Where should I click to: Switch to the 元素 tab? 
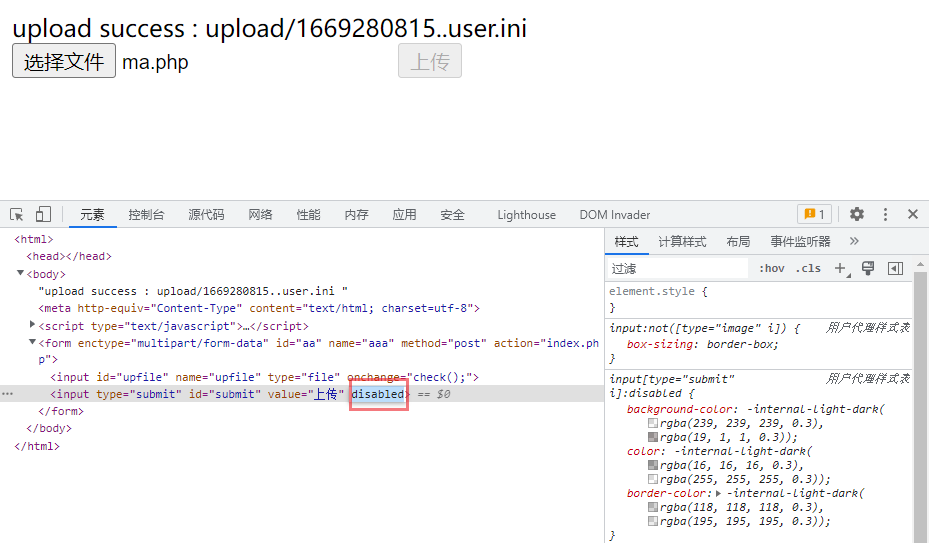click(92, 215)
